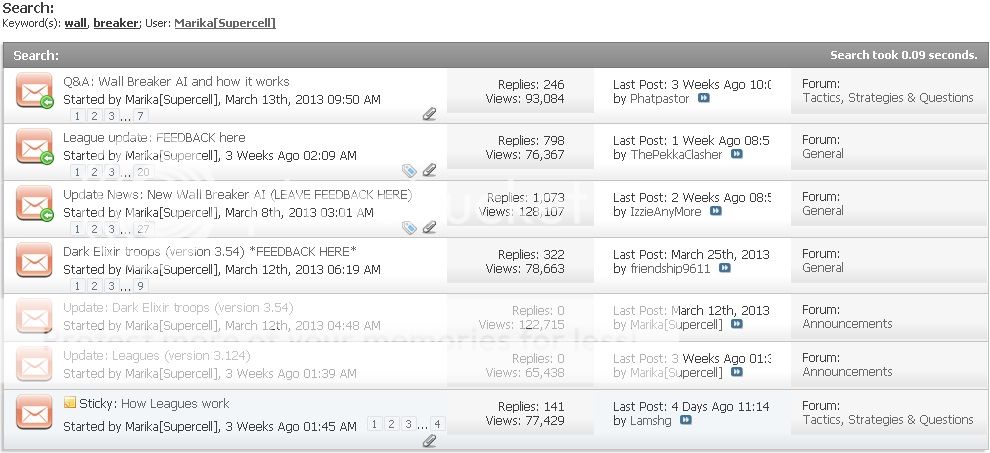Open "Update: Leagues (version 3.124)" thread
This screenshot has height=453, width=990.
156,356
